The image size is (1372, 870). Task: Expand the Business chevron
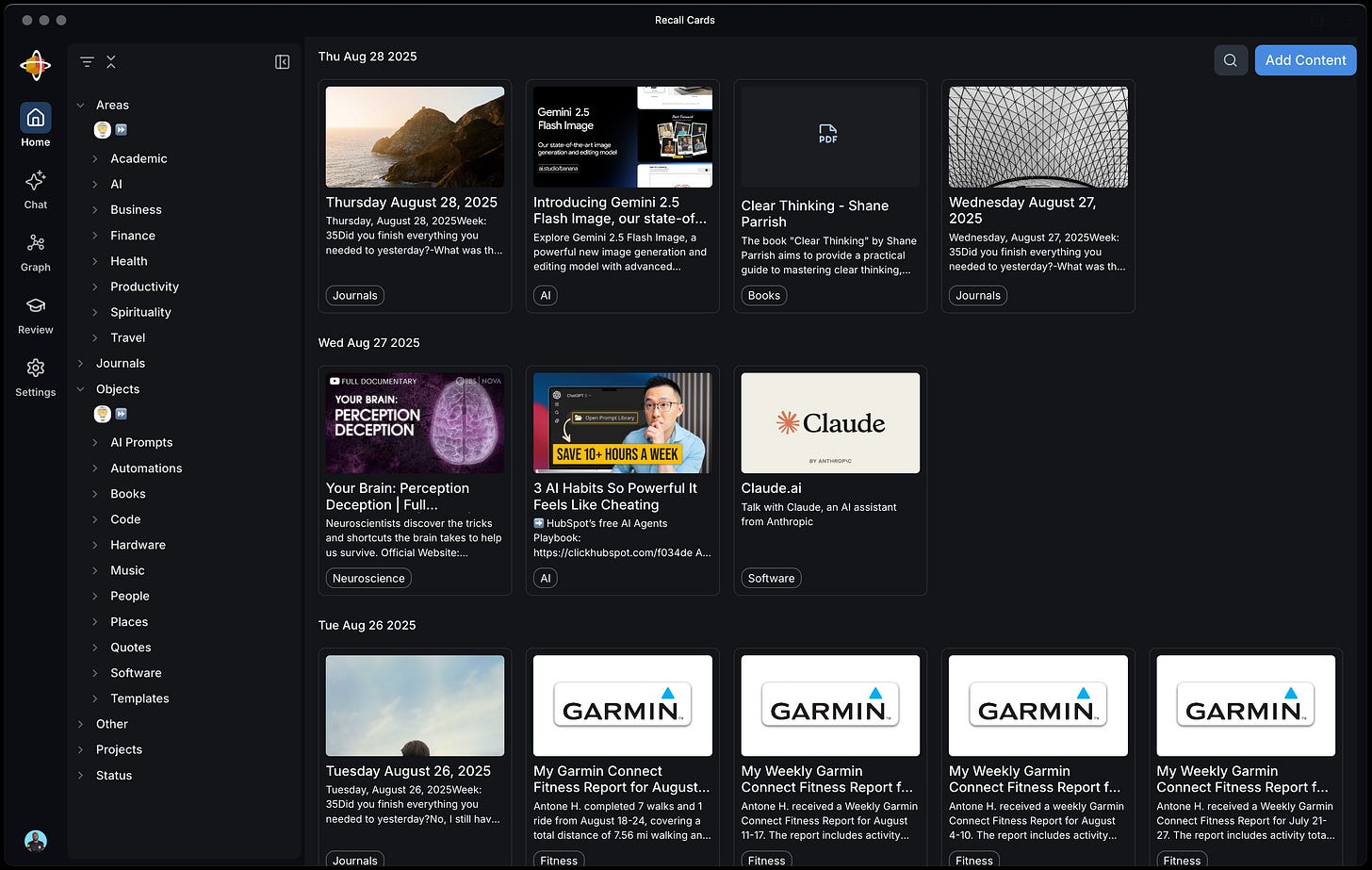pyautogui.click(x=95, y=210)
